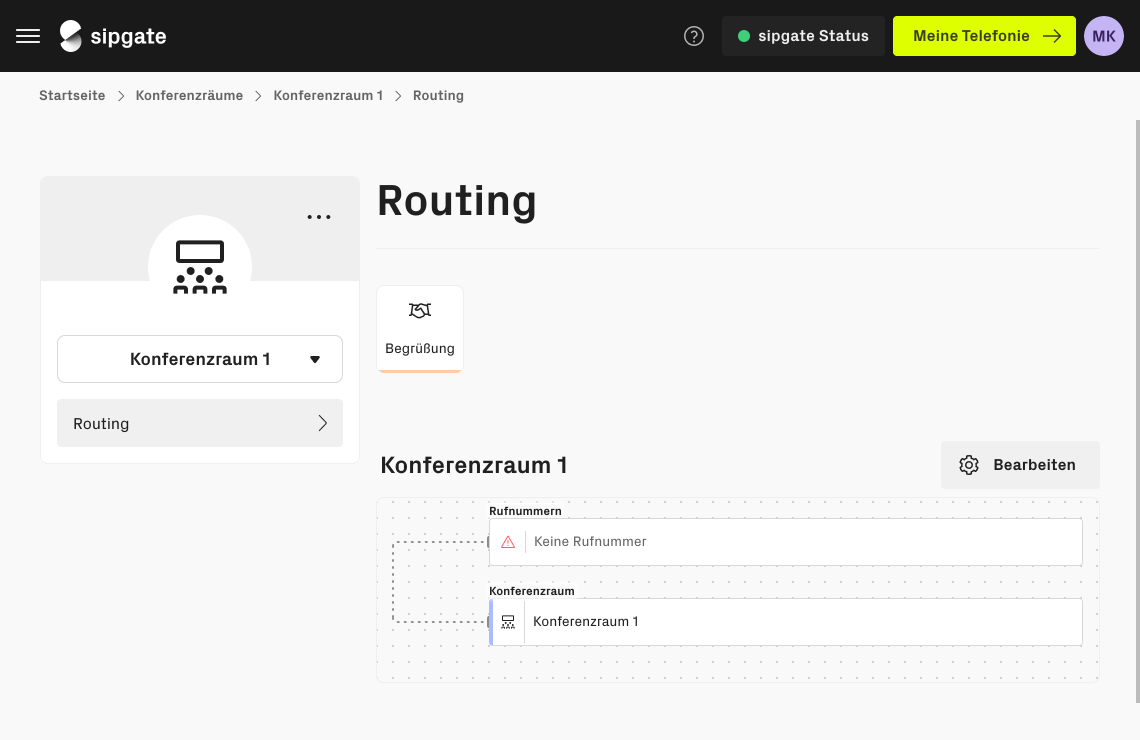1140x740 pixels.
Task: Click the red warning triangle icon
Action: coord(508,542)
